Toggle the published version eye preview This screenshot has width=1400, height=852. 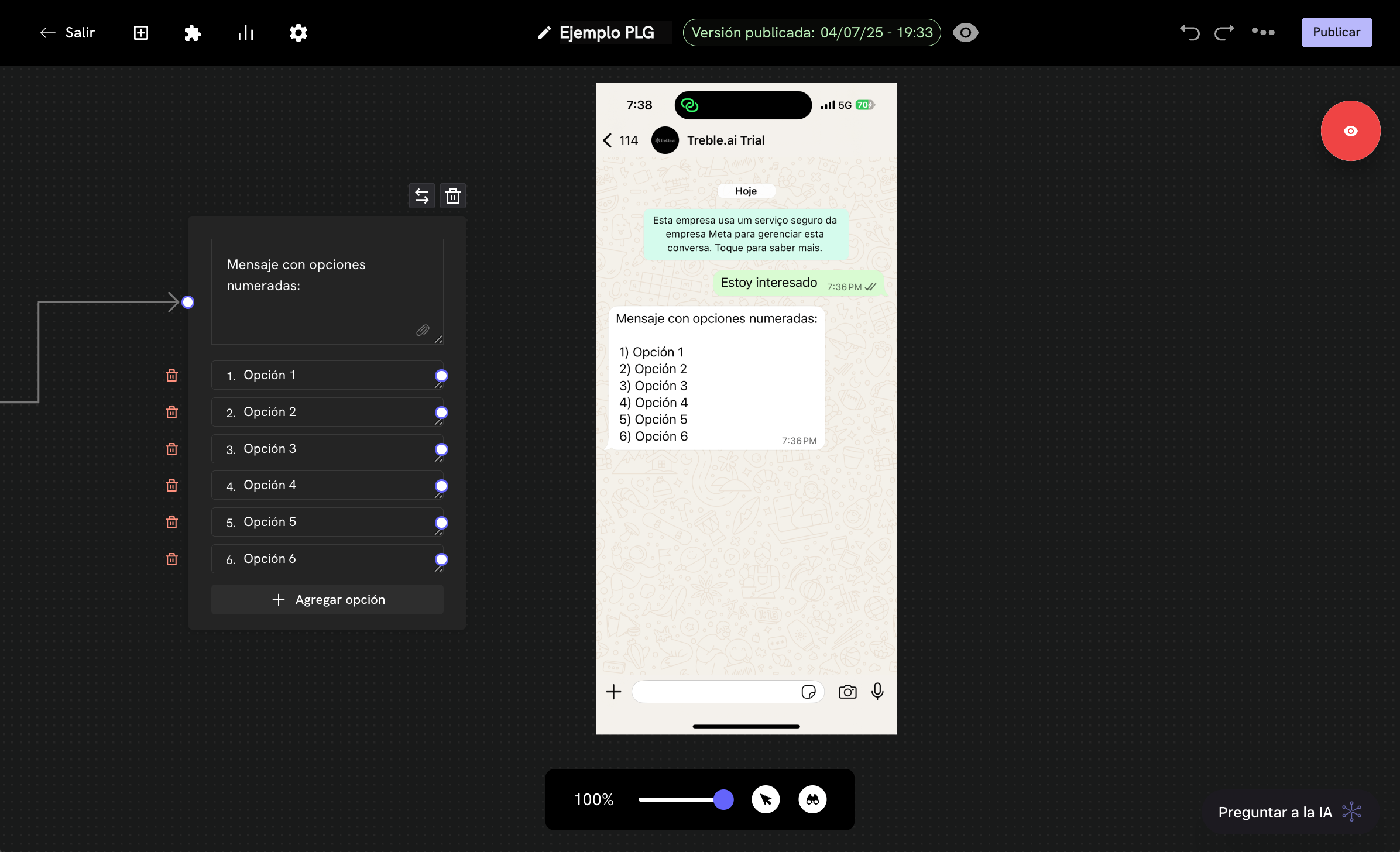965,33
